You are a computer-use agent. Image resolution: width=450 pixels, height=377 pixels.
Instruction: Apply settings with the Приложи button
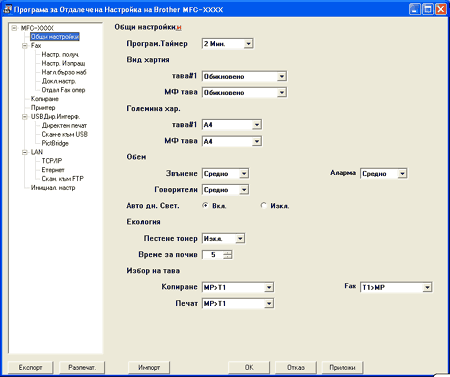pyautogui.click(x=342, y=367)
